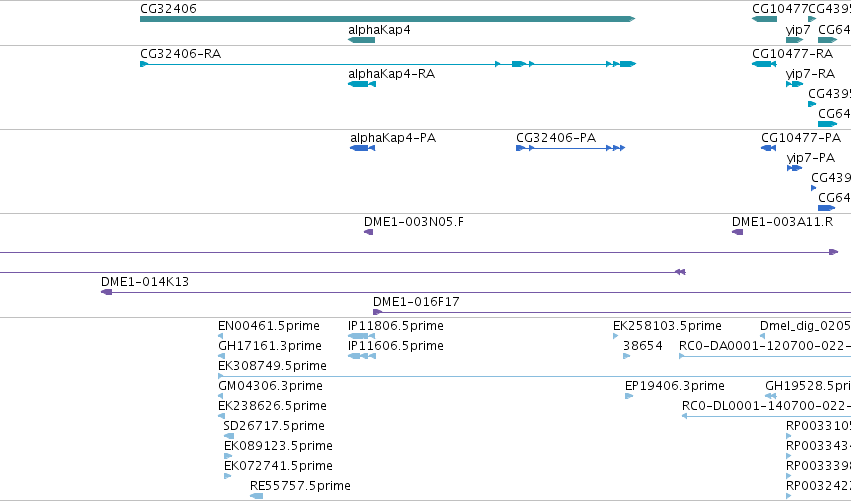
Task: Select the alphaKap4-PA protein label
Action: [x=393, y=138]
